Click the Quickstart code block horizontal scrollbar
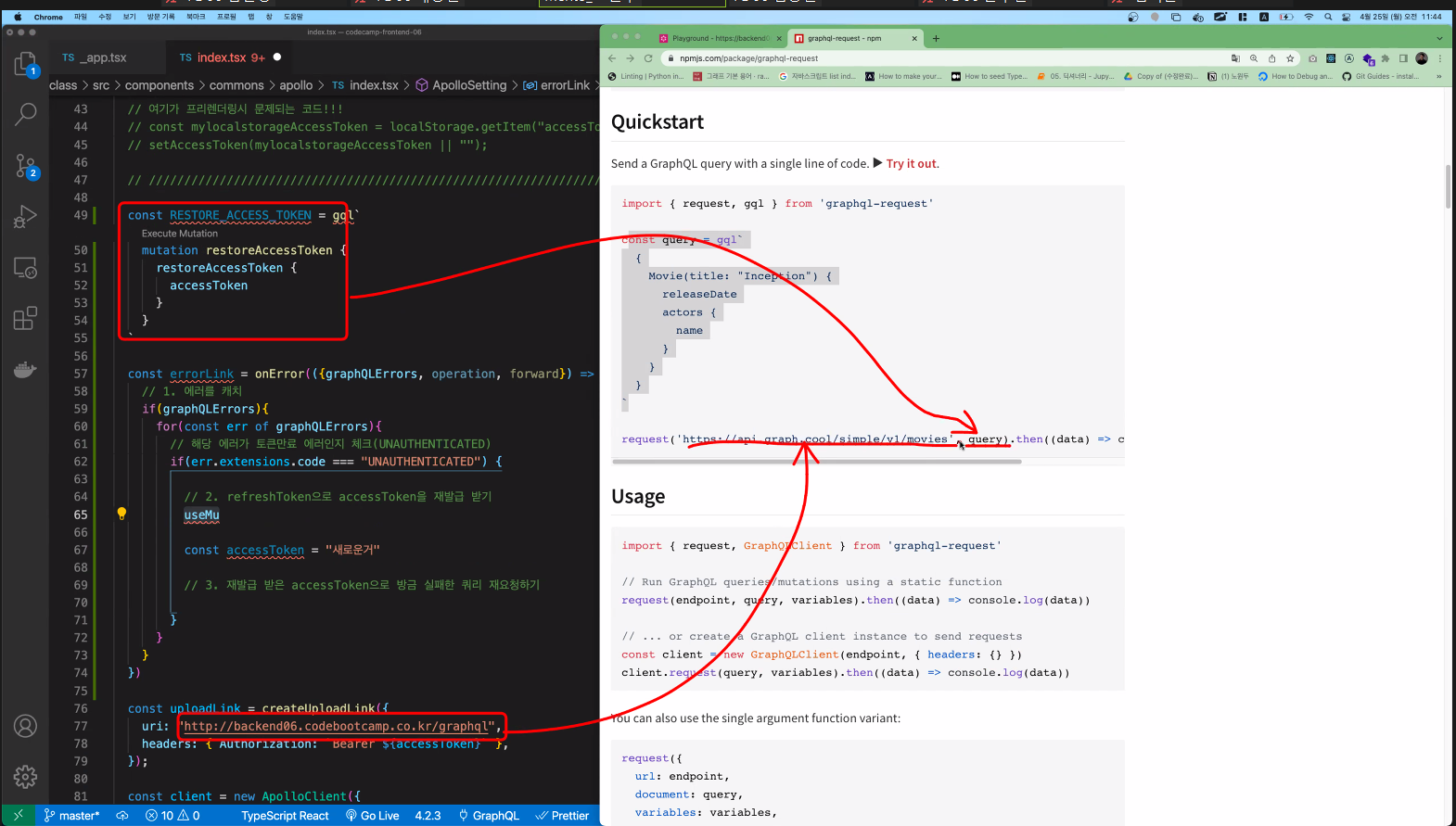1456x826 pixels. 817,461
